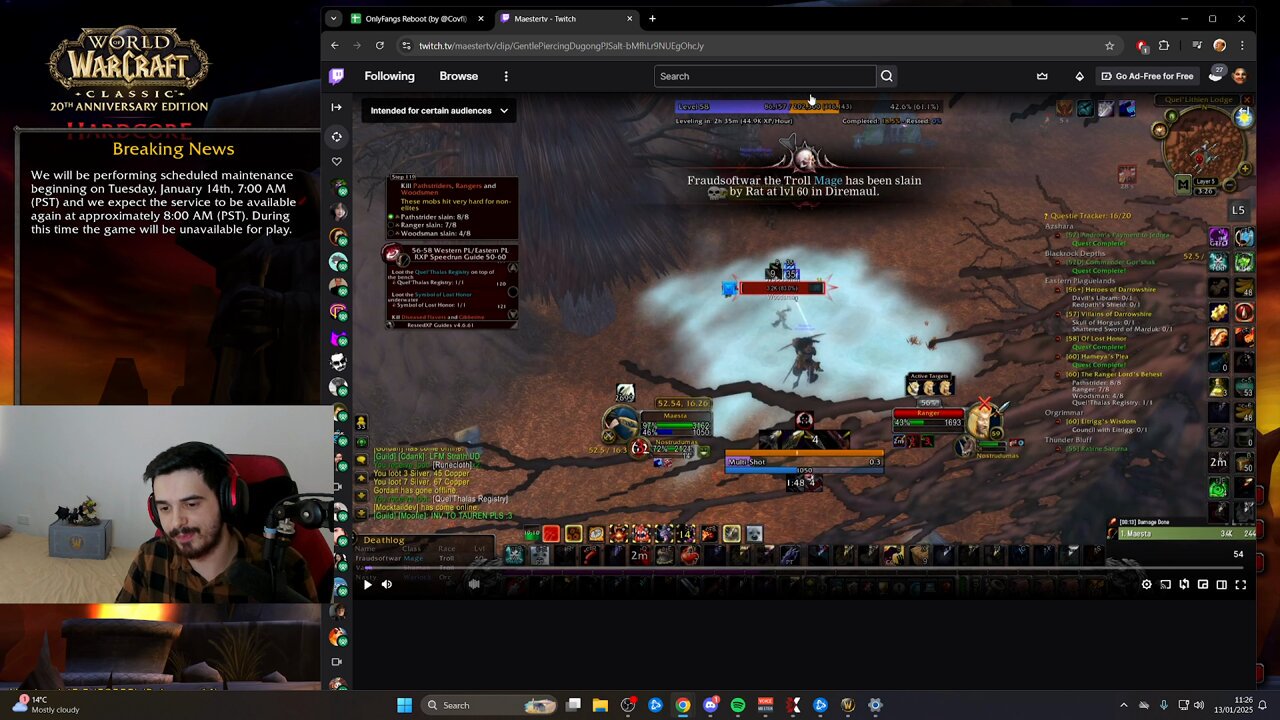The width and height of the screenshot is (1280, 720).
Task: Toggle theatre mode on the player
Action: [1222, 585]
